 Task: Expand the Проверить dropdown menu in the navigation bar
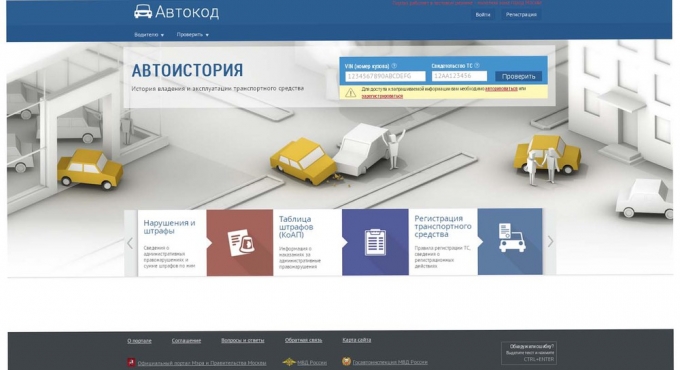pyautogui.click(x=193, y=35)
